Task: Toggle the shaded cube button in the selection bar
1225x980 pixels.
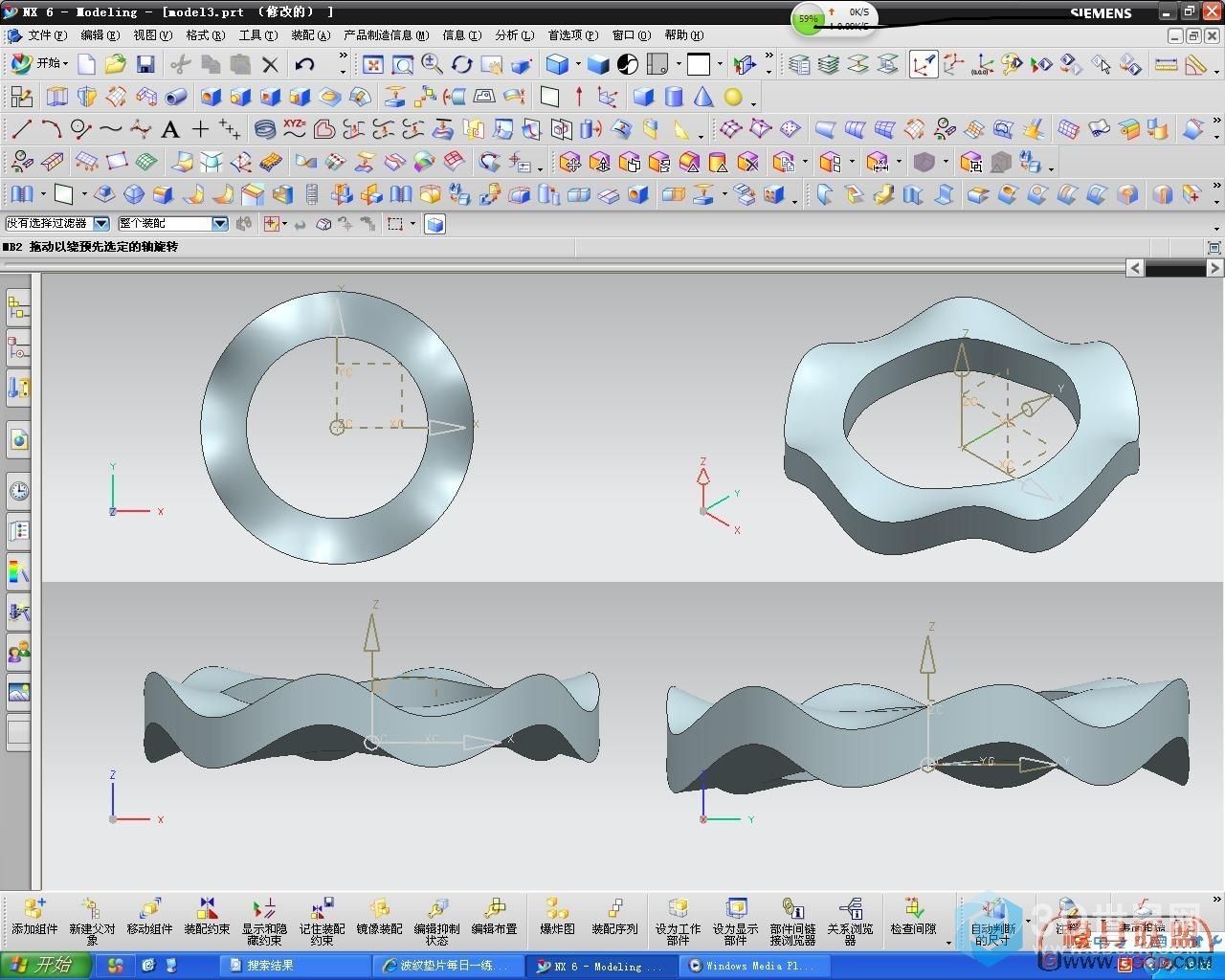Action: click(x=434, y=224)
